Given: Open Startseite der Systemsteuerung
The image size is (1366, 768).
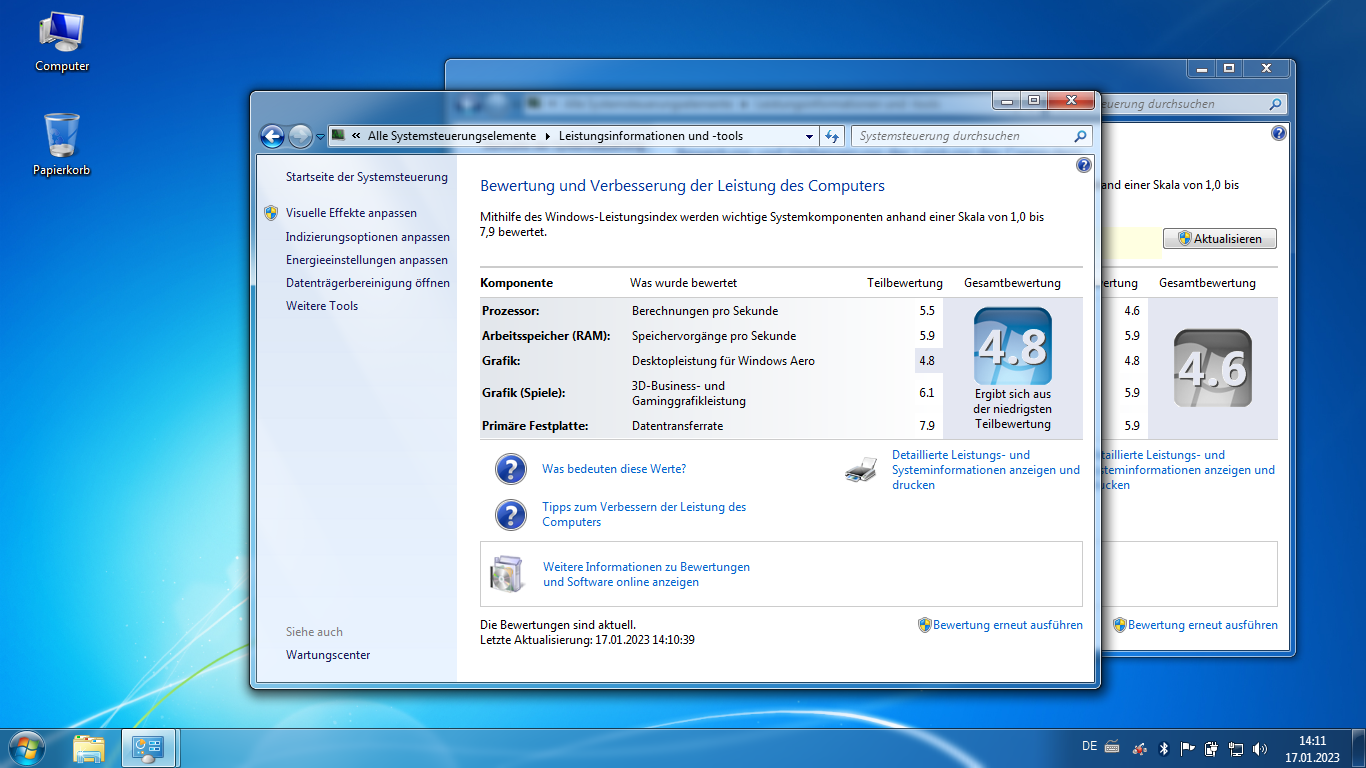Looking at the screenshot, I should [x=367, y=177].
